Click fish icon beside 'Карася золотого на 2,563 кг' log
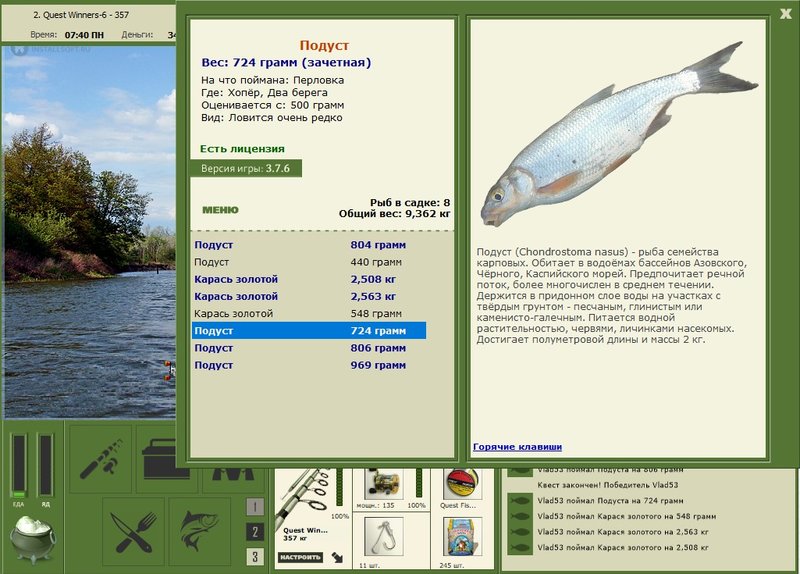The height and width of the screenshot is (574, 800). pos(520,532)
